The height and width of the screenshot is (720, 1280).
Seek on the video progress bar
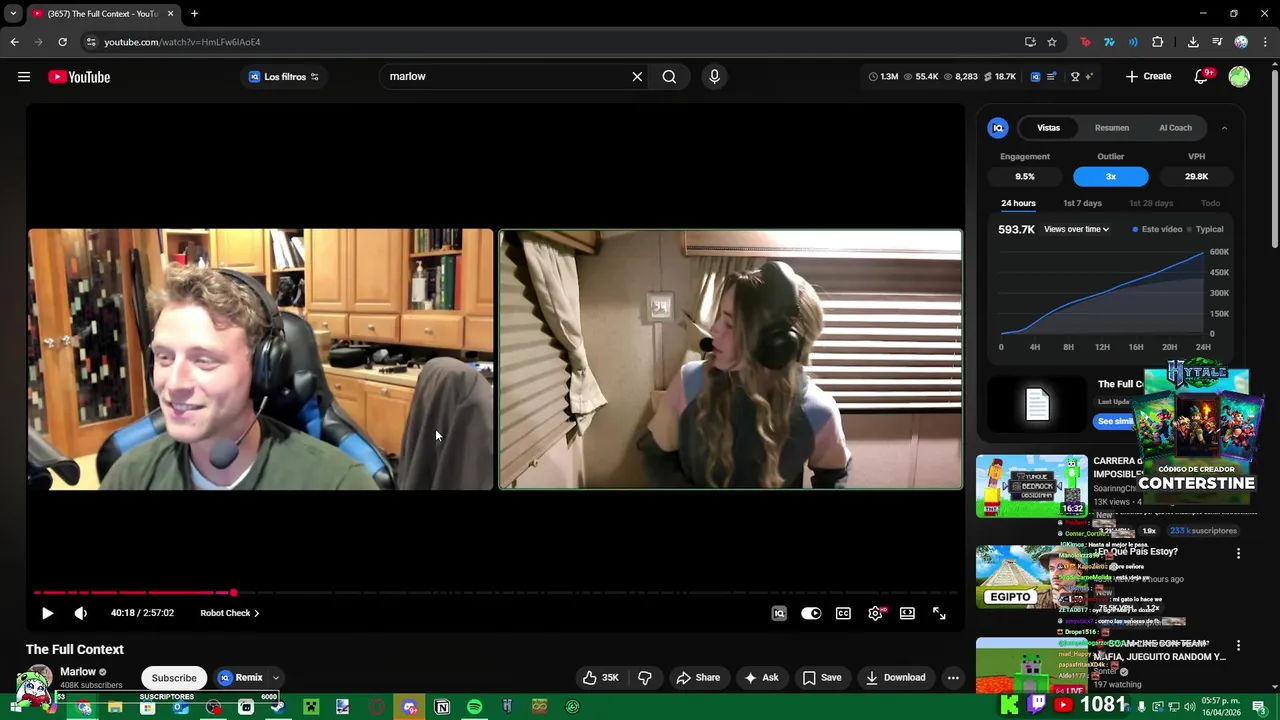pyautogui.click(x=497, y=593)
